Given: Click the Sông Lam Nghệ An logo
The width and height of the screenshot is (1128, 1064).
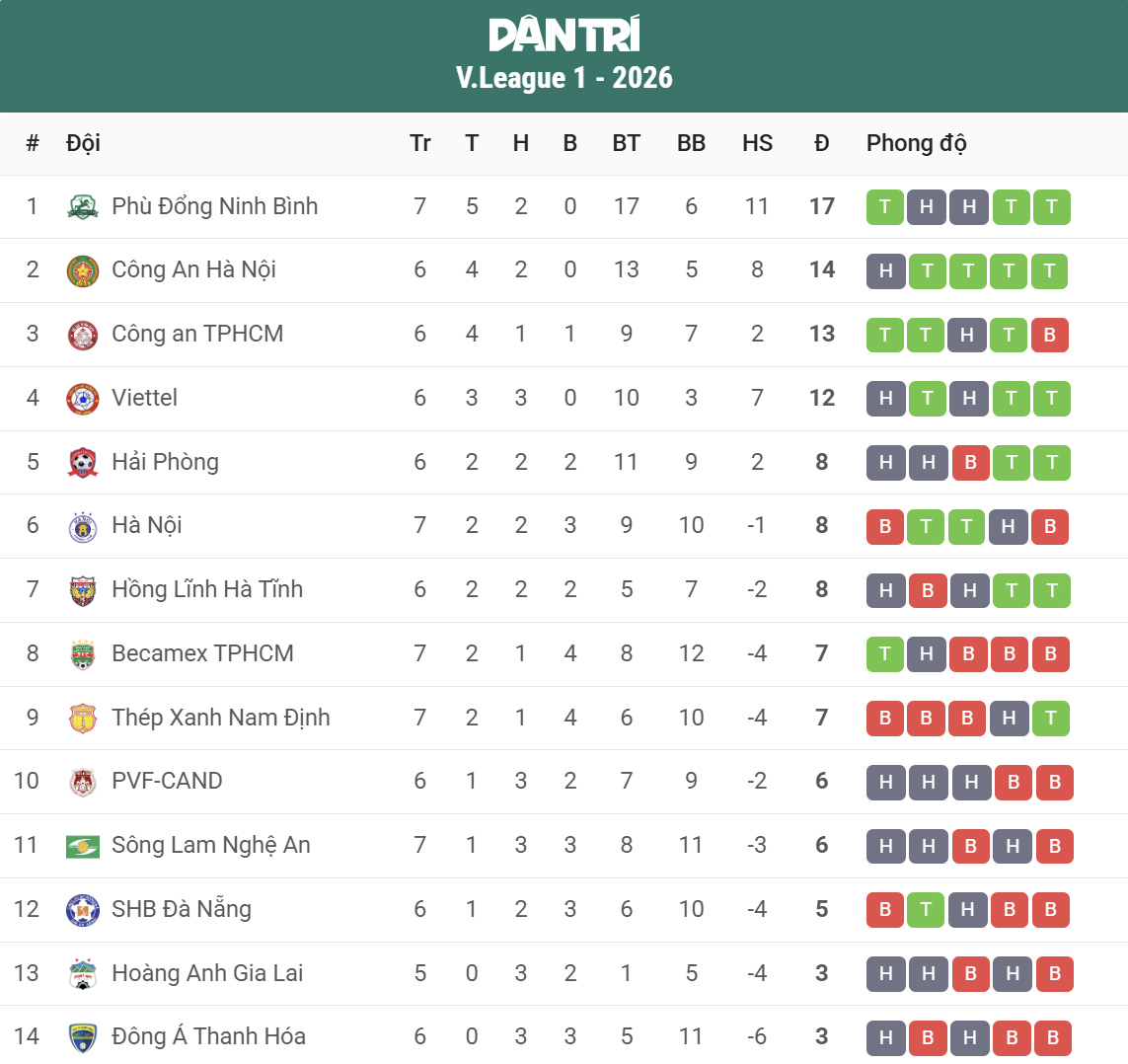Looking at the screenshot, I should coord(83,846).
